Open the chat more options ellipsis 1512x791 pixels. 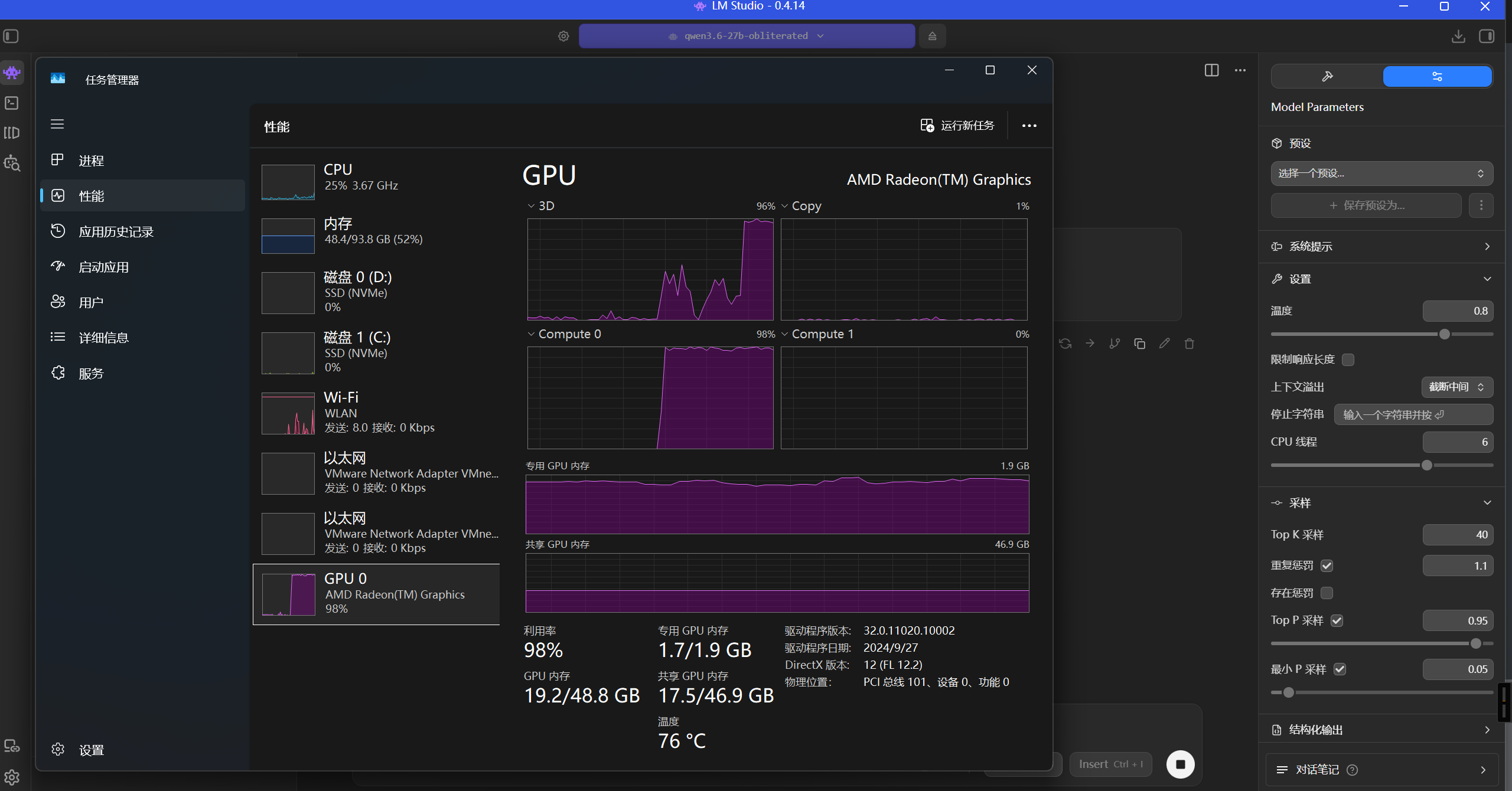click(x=1240, y=70)
